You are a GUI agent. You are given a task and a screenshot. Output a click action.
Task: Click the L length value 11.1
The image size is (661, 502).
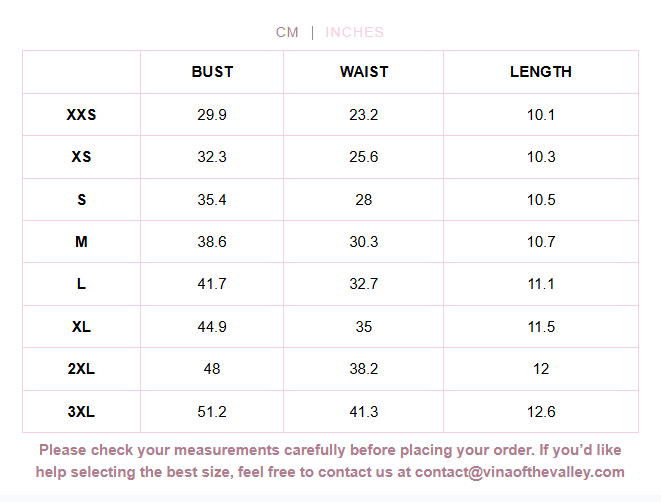(541, 284)
